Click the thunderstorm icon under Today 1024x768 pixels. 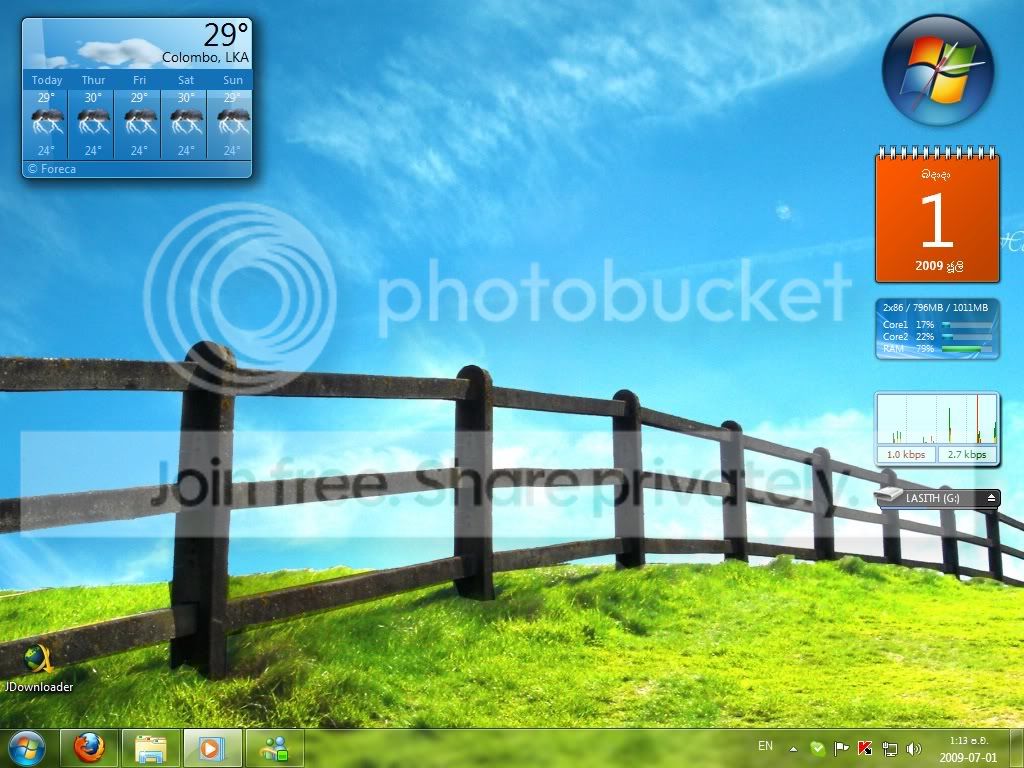[47, 122]
